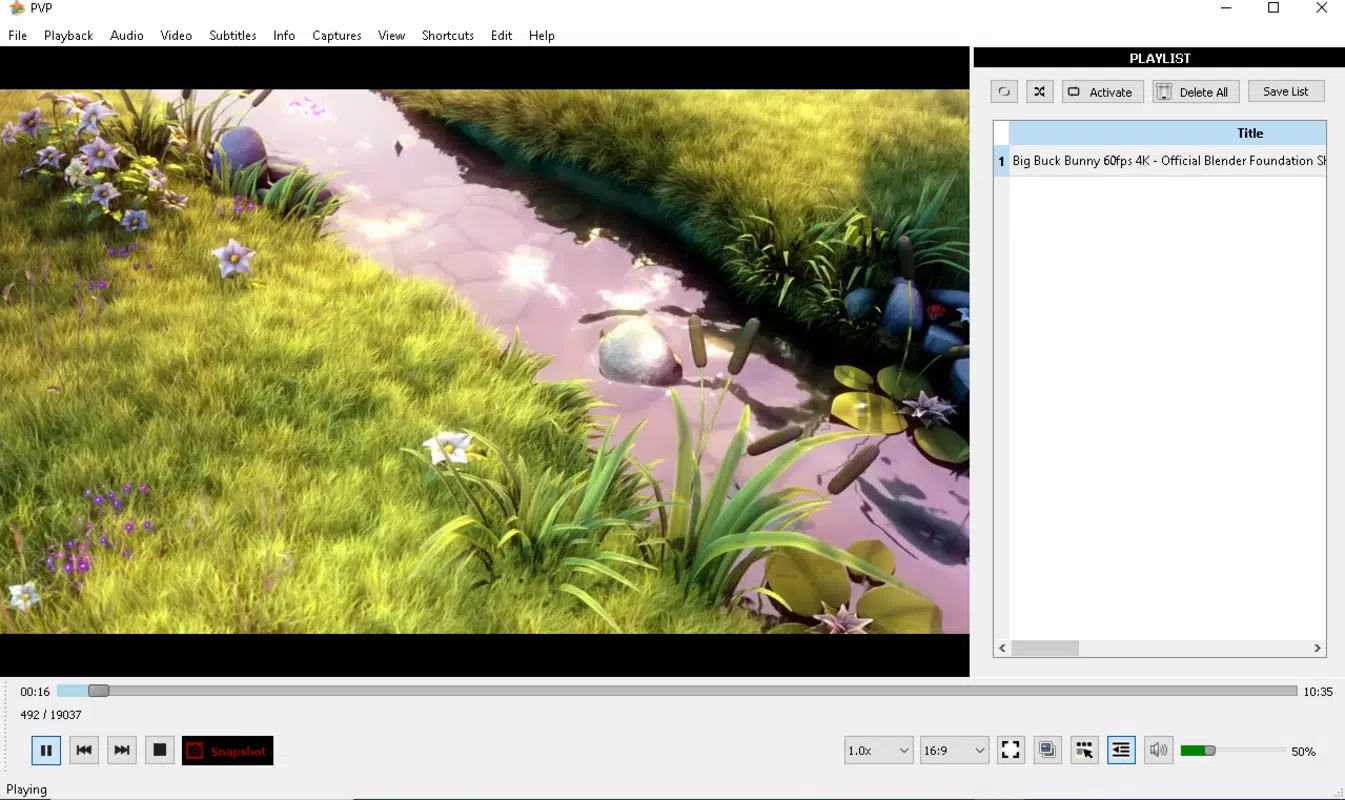1345x800 pixels.
Task: Click the seek bar handle
Action: point(98,691)
